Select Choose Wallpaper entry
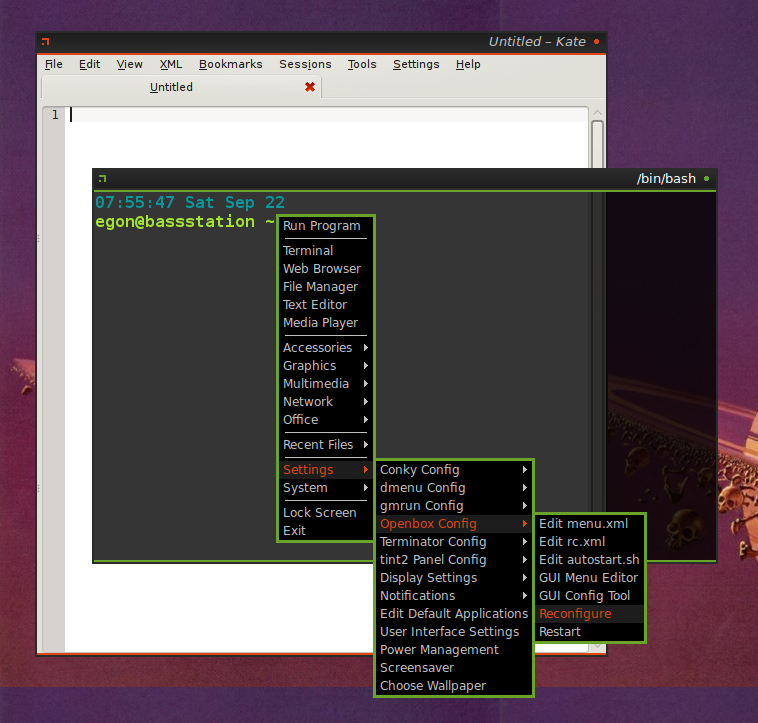 pos(454,685)
